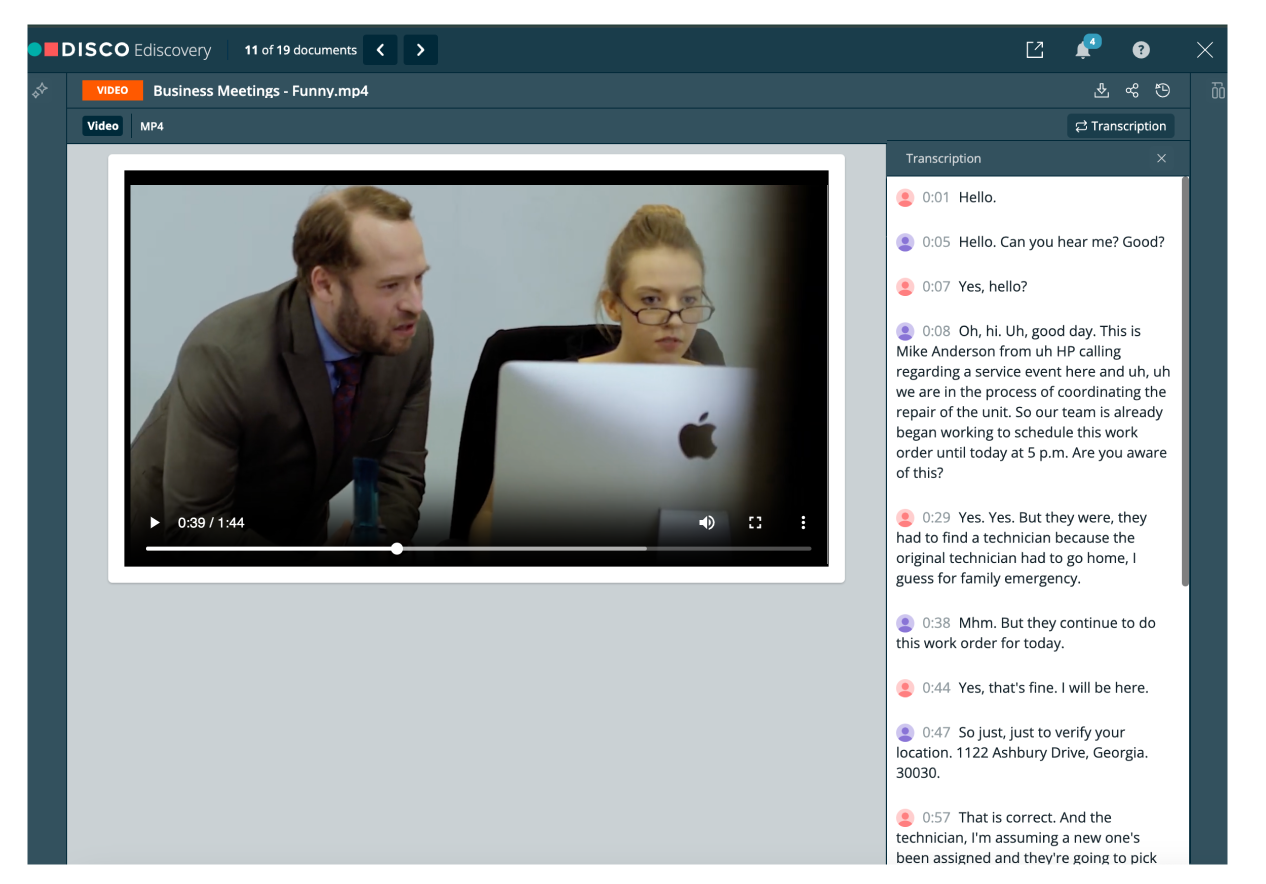Jump to transcript timestamp 0:57
The image size is (1266, 884).
(x=936, y=818)
